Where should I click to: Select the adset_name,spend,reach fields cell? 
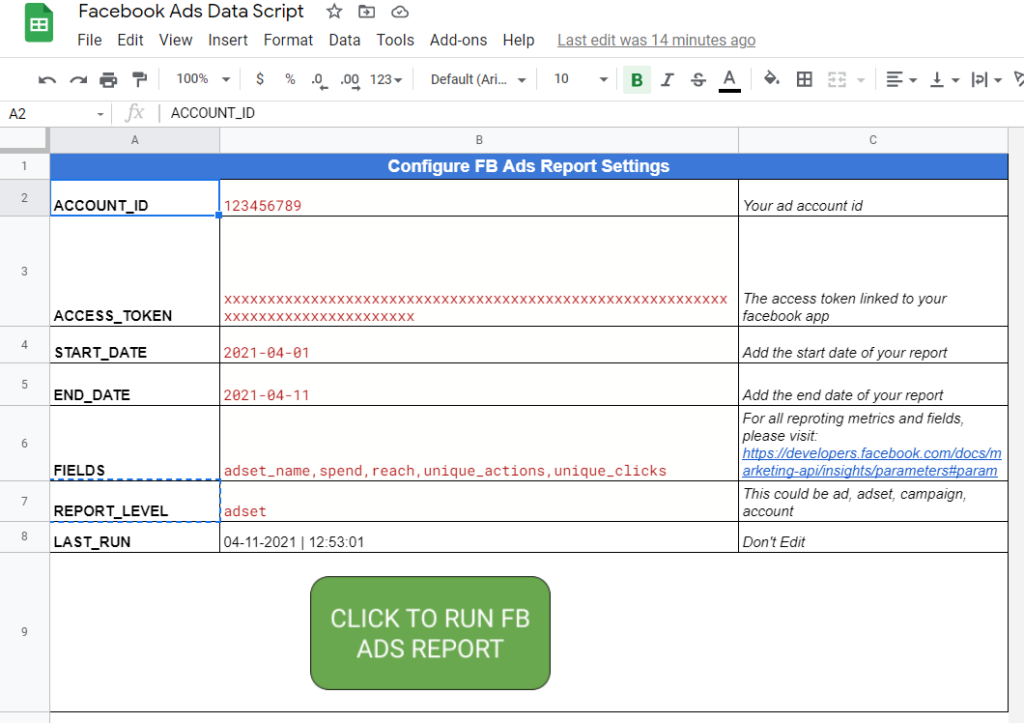(479, 443)
